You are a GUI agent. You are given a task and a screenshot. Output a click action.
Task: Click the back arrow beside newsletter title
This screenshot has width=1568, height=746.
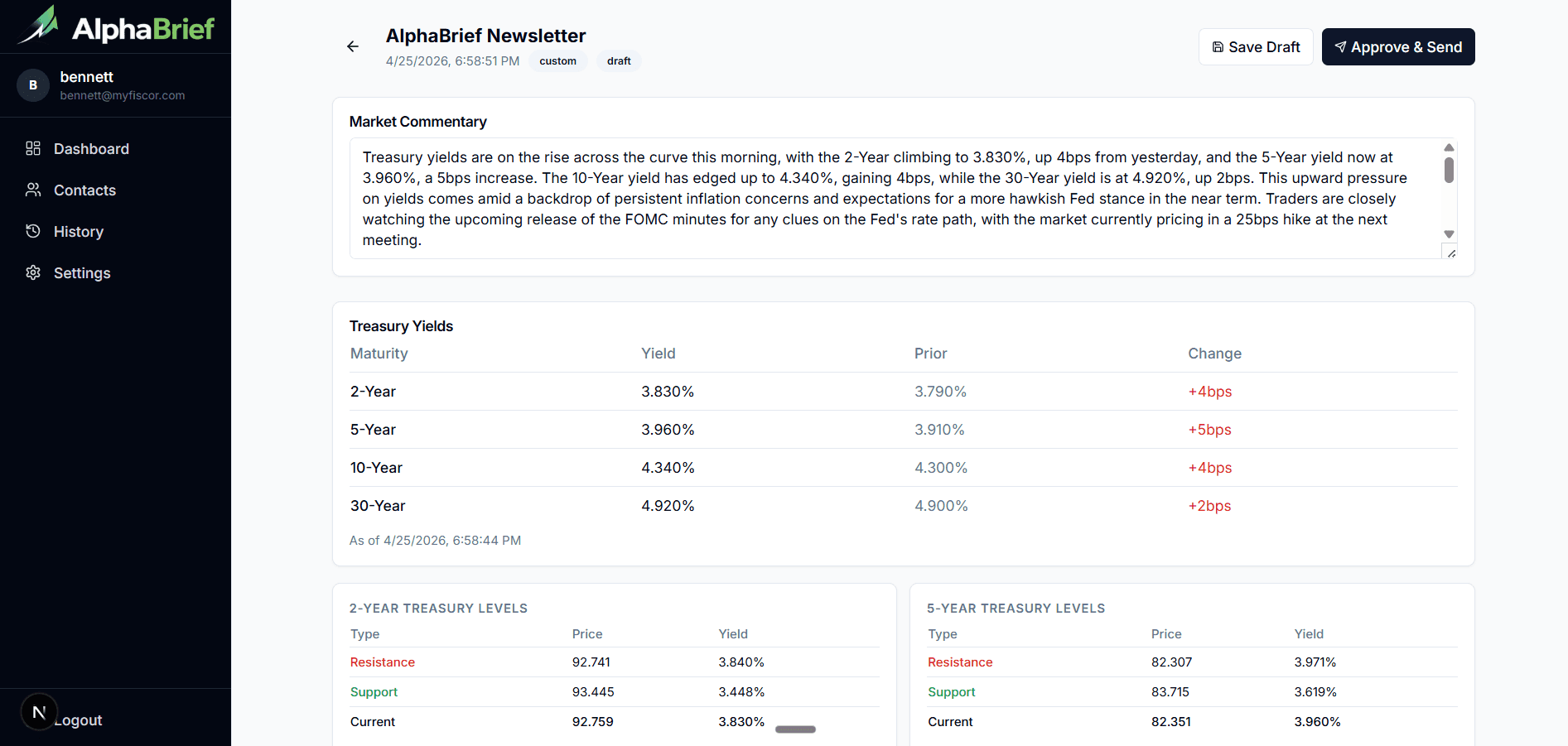[353, 46]
